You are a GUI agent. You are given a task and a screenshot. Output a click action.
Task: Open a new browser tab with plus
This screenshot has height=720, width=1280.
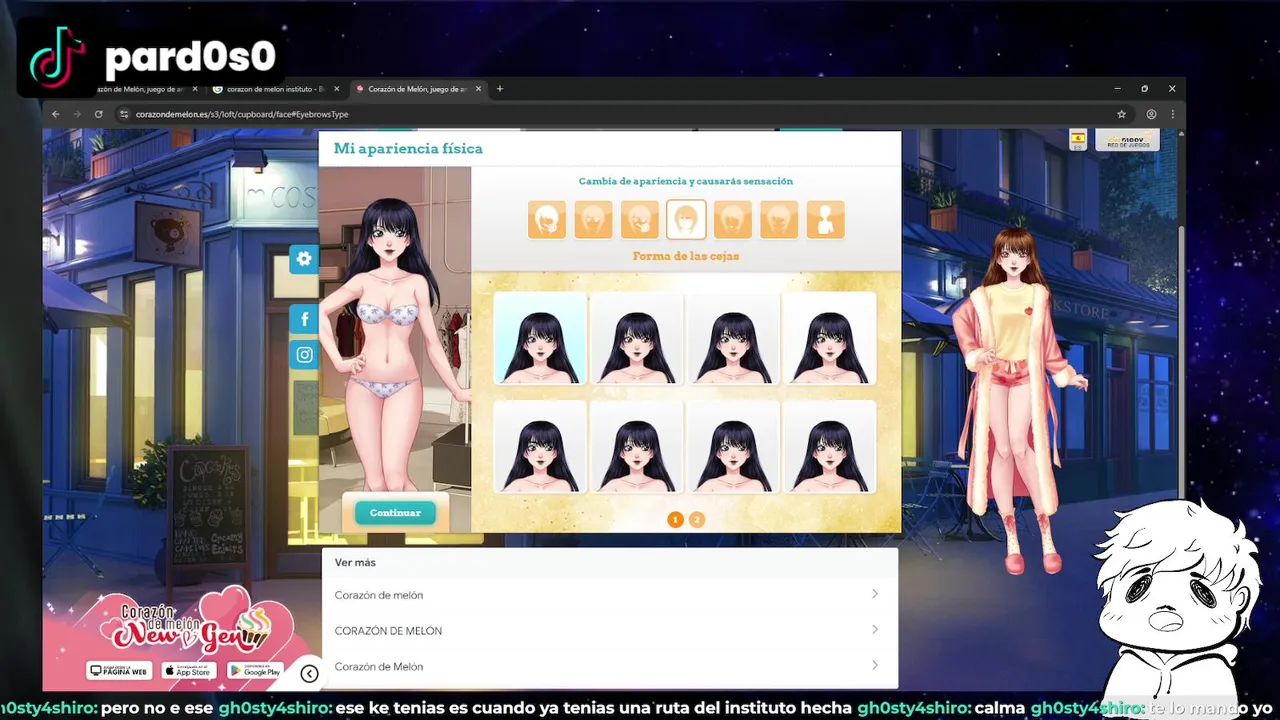click(x=500, y=89)
